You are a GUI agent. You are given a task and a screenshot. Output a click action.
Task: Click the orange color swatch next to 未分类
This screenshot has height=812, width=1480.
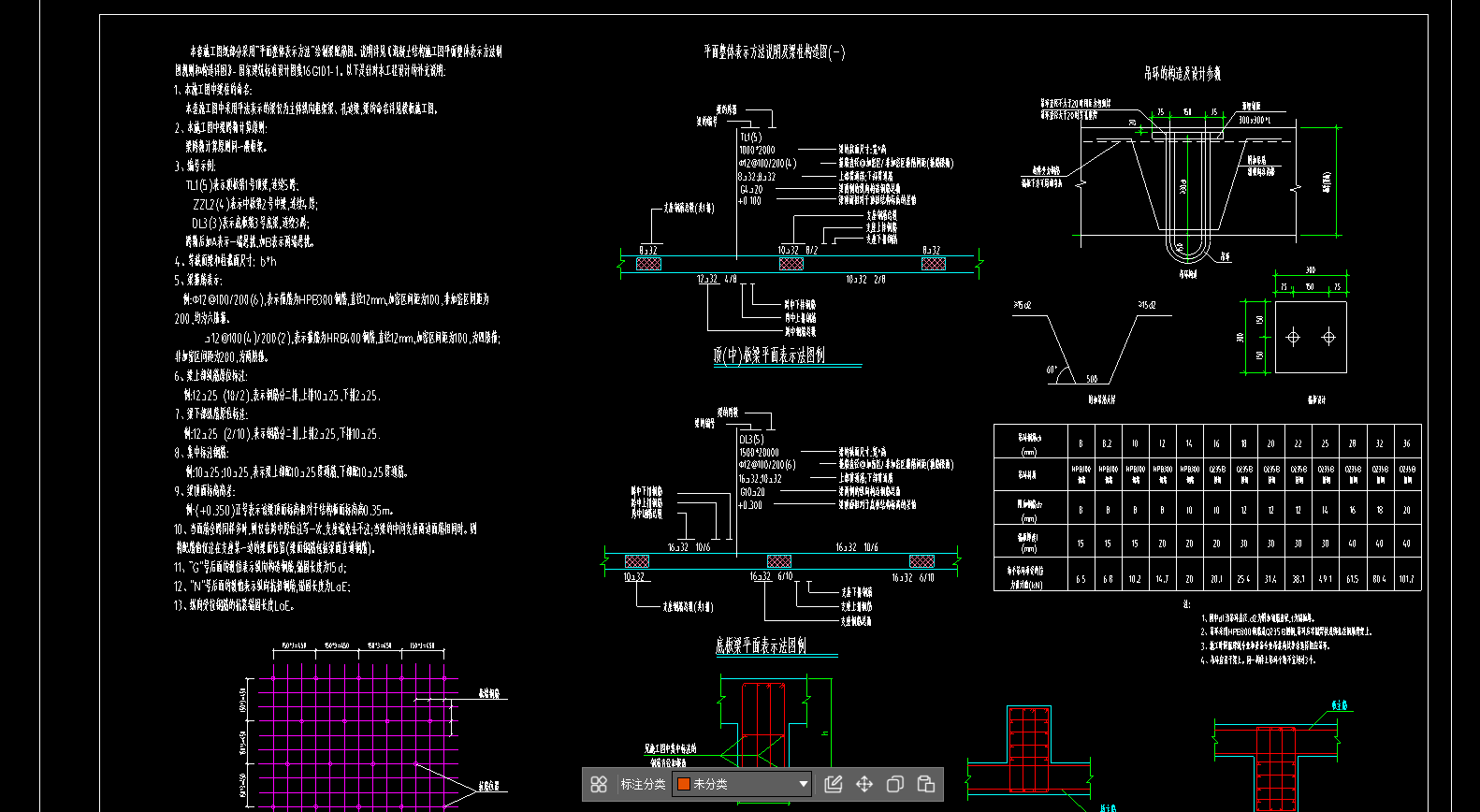[683, 784]
